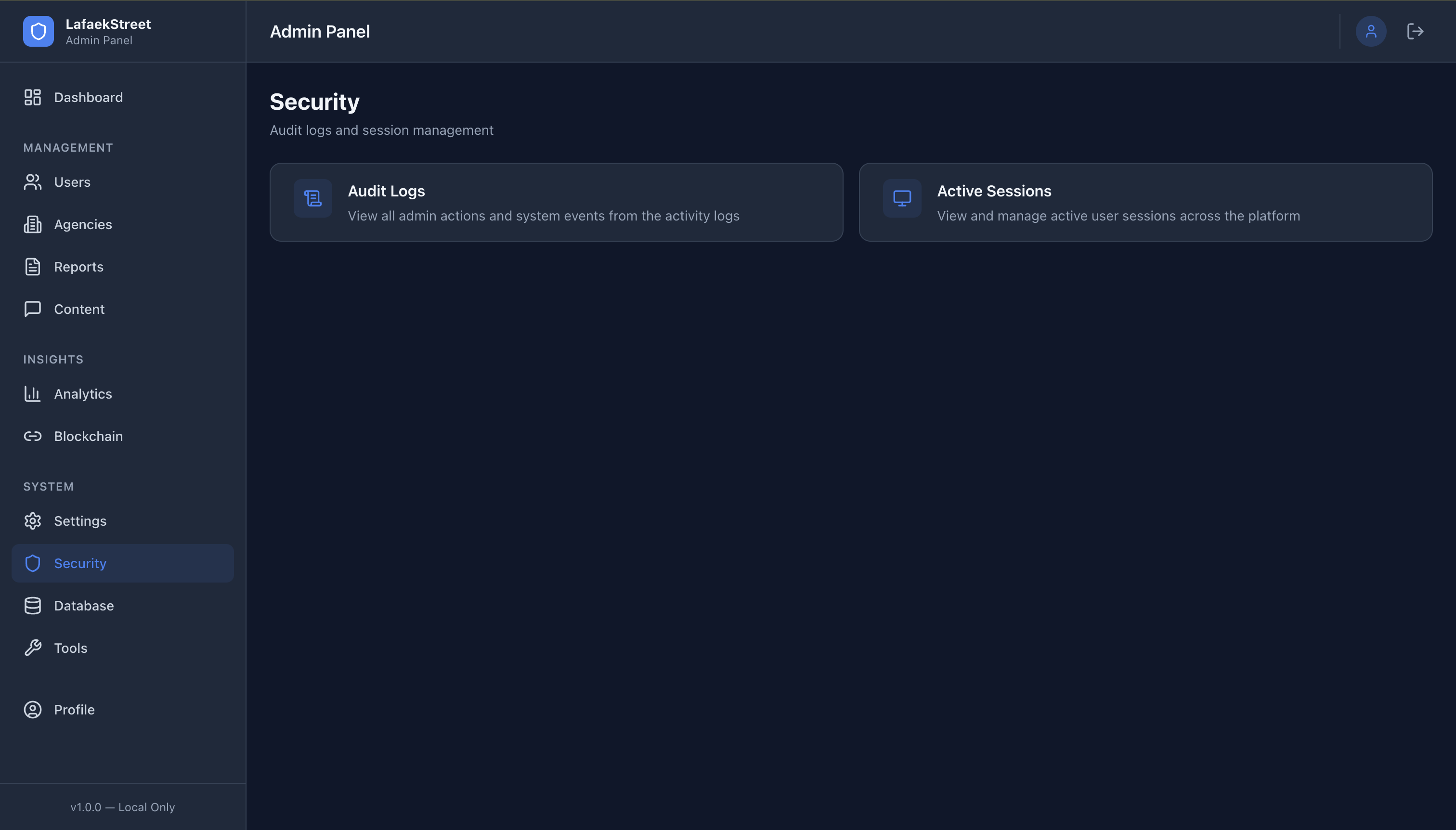Open Analytics via the bar chart icon
The width and height of the screenshot is (1456, 830).
point(32,393)
